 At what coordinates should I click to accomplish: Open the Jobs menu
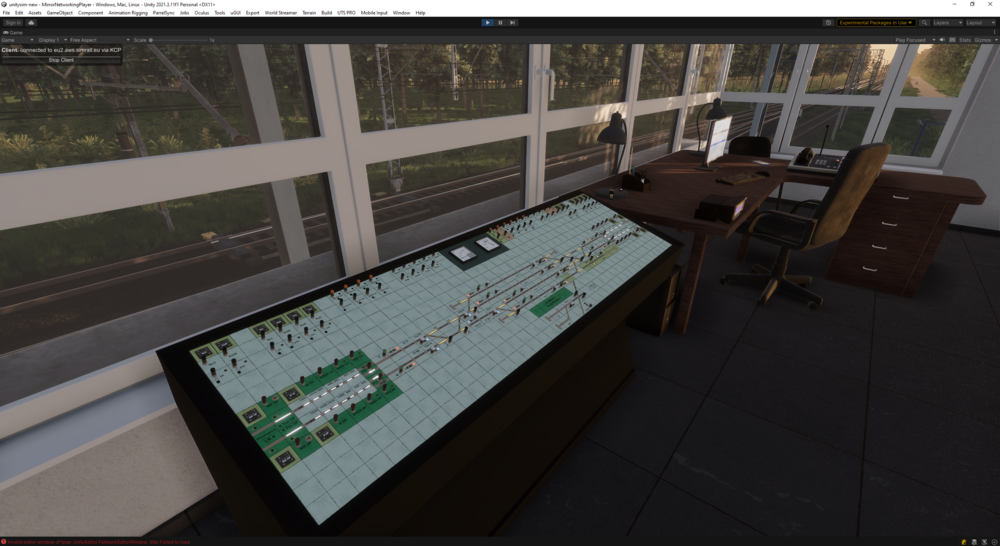(x=184, y=13)
